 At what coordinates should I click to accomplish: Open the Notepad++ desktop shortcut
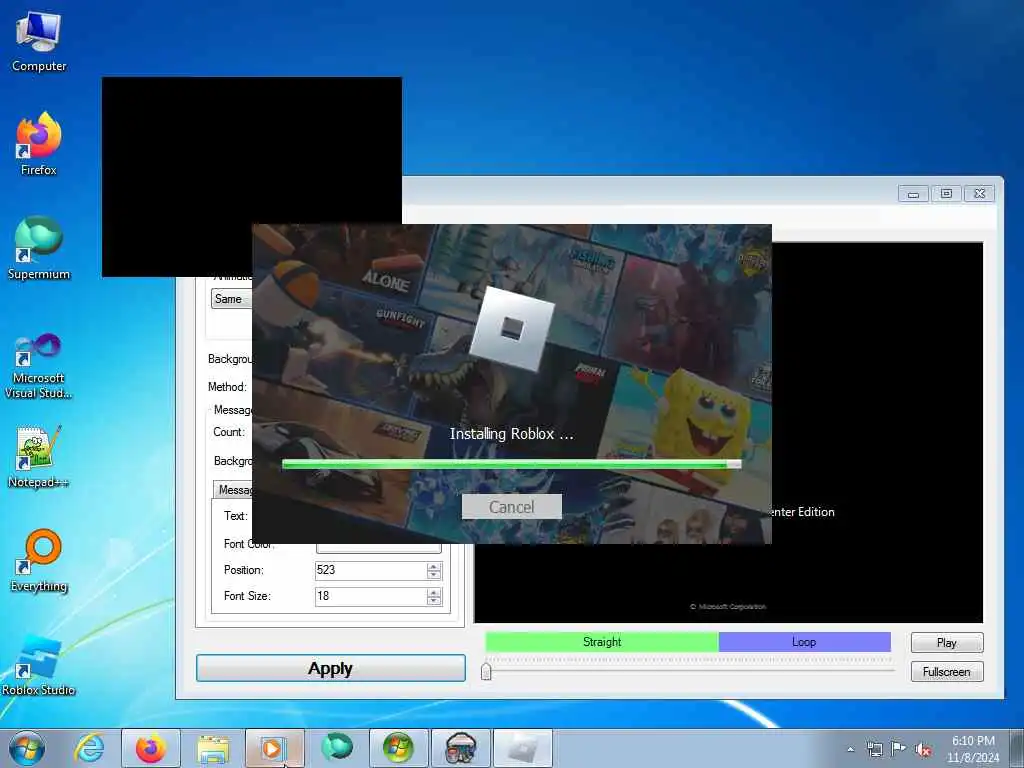[x=39, y=457]
